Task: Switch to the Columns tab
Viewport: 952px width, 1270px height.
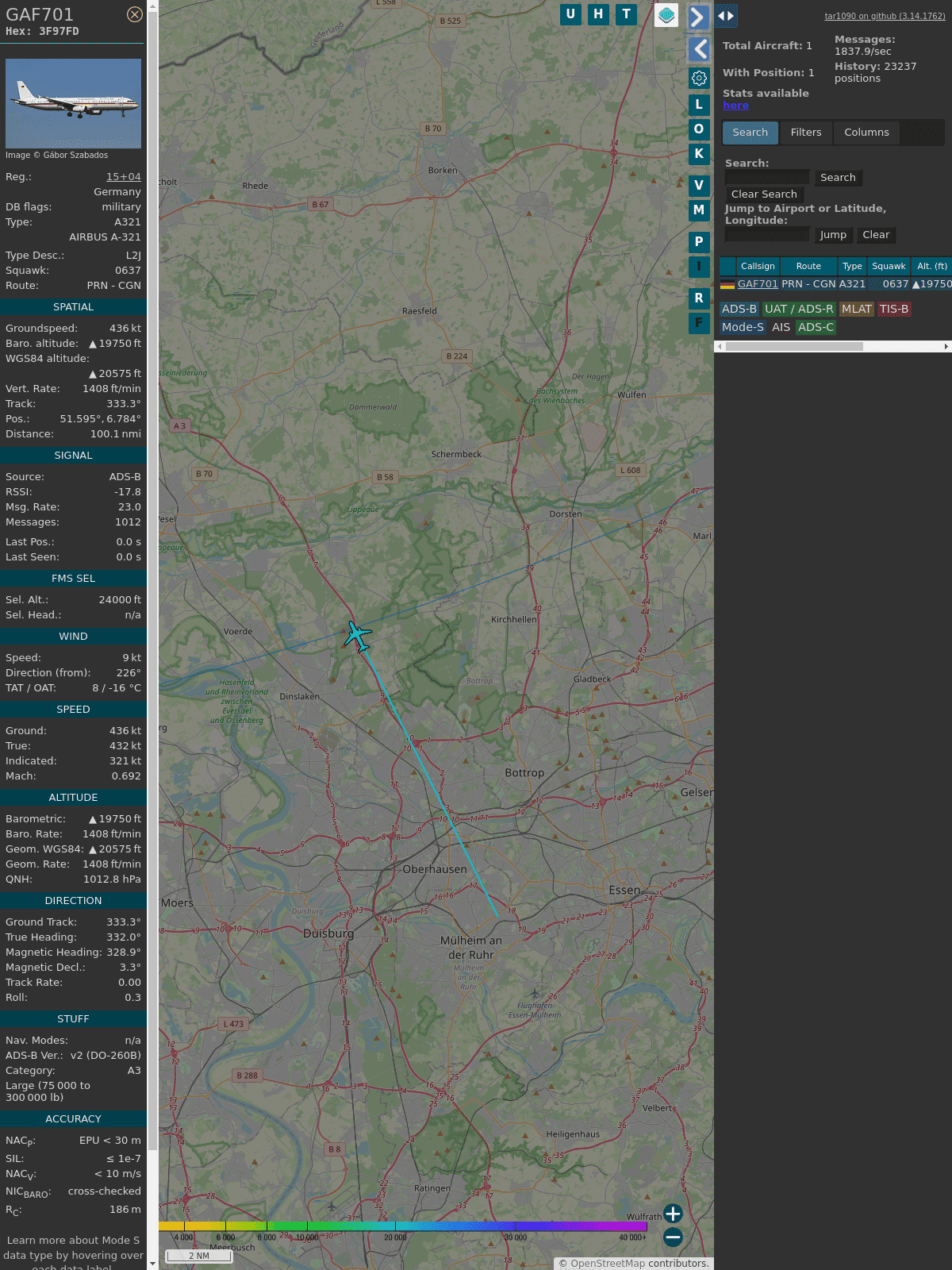Action: [866, 133]
